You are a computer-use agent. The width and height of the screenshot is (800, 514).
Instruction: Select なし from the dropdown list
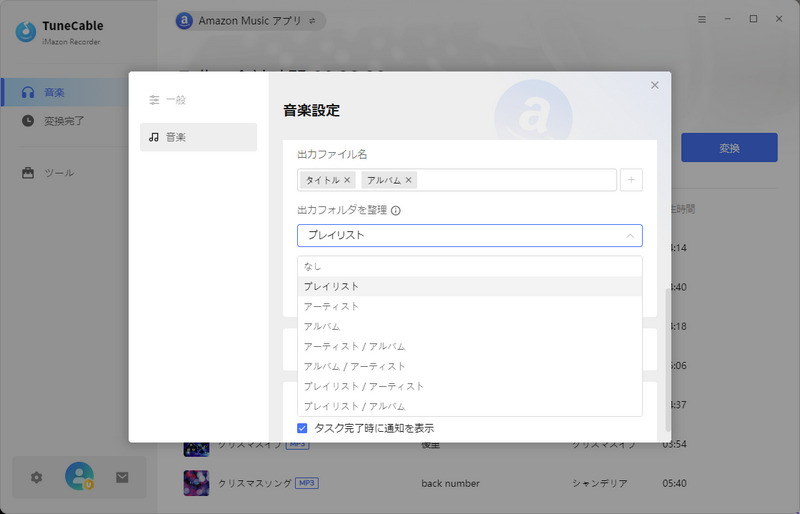click(x=470, y=266)
